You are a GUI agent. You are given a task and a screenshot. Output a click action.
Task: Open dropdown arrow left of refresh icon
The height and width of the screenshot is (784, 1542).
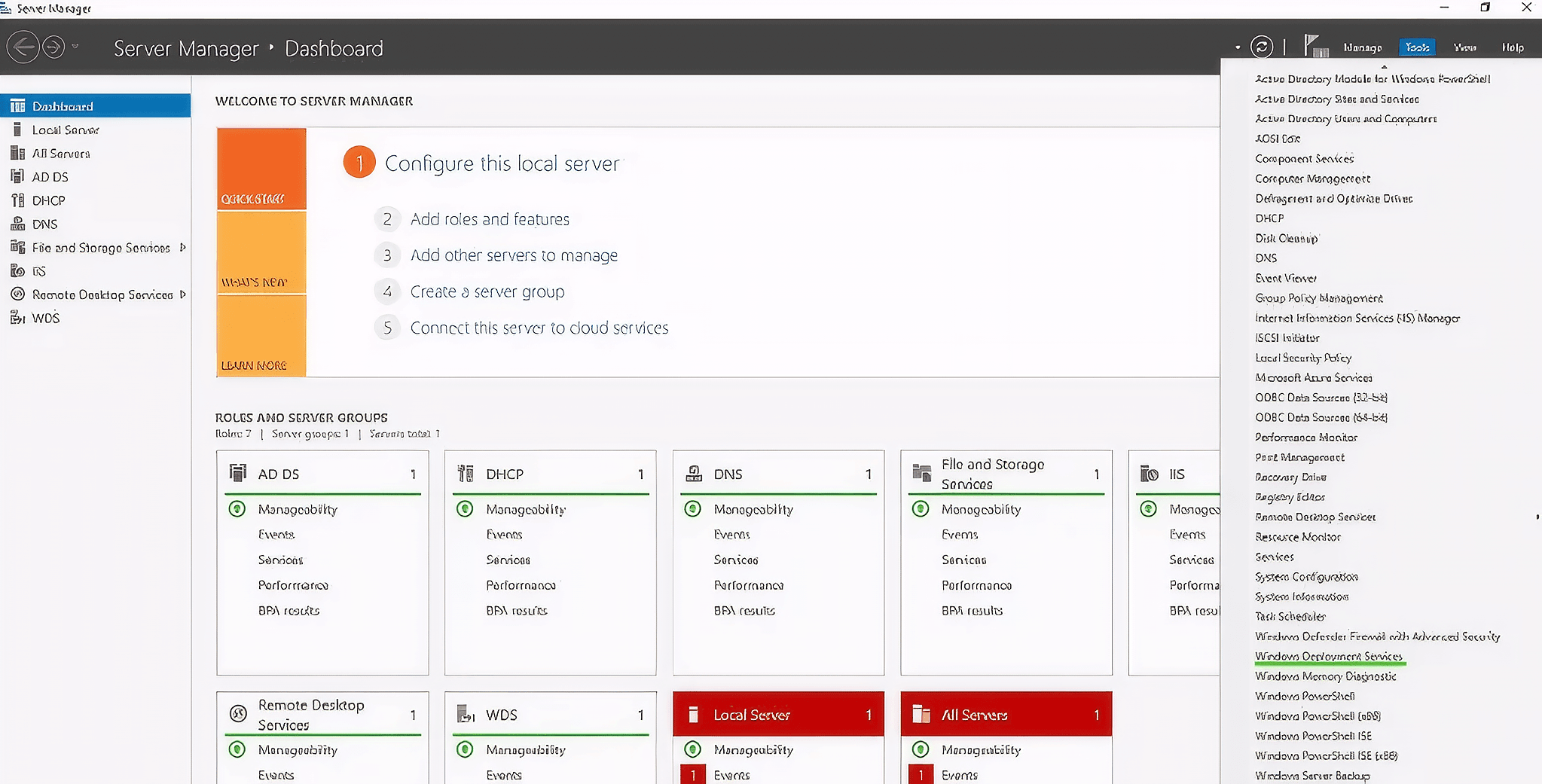1238,47
